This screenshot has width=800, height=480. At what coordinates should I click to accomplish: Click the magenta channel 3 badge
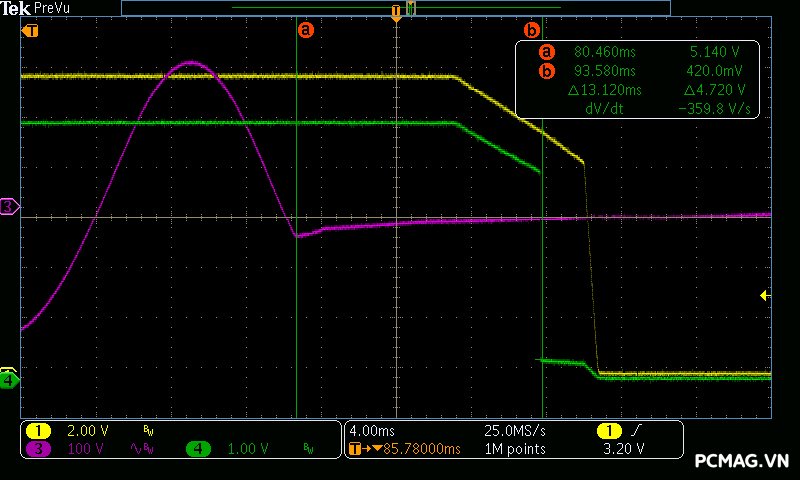38,449
